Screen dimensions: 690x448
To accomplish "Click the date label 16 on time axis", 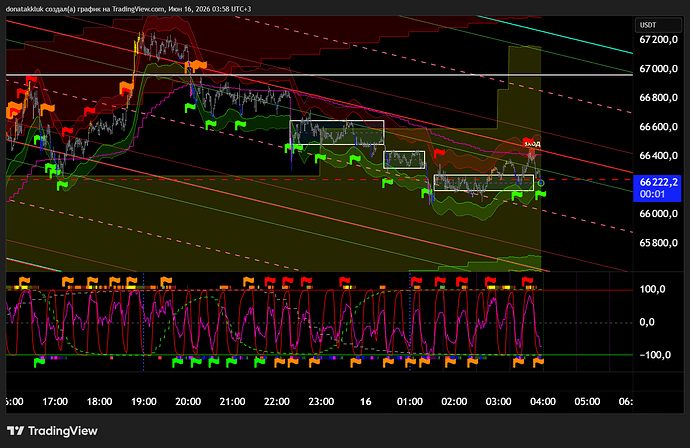I will pos(366,402).
